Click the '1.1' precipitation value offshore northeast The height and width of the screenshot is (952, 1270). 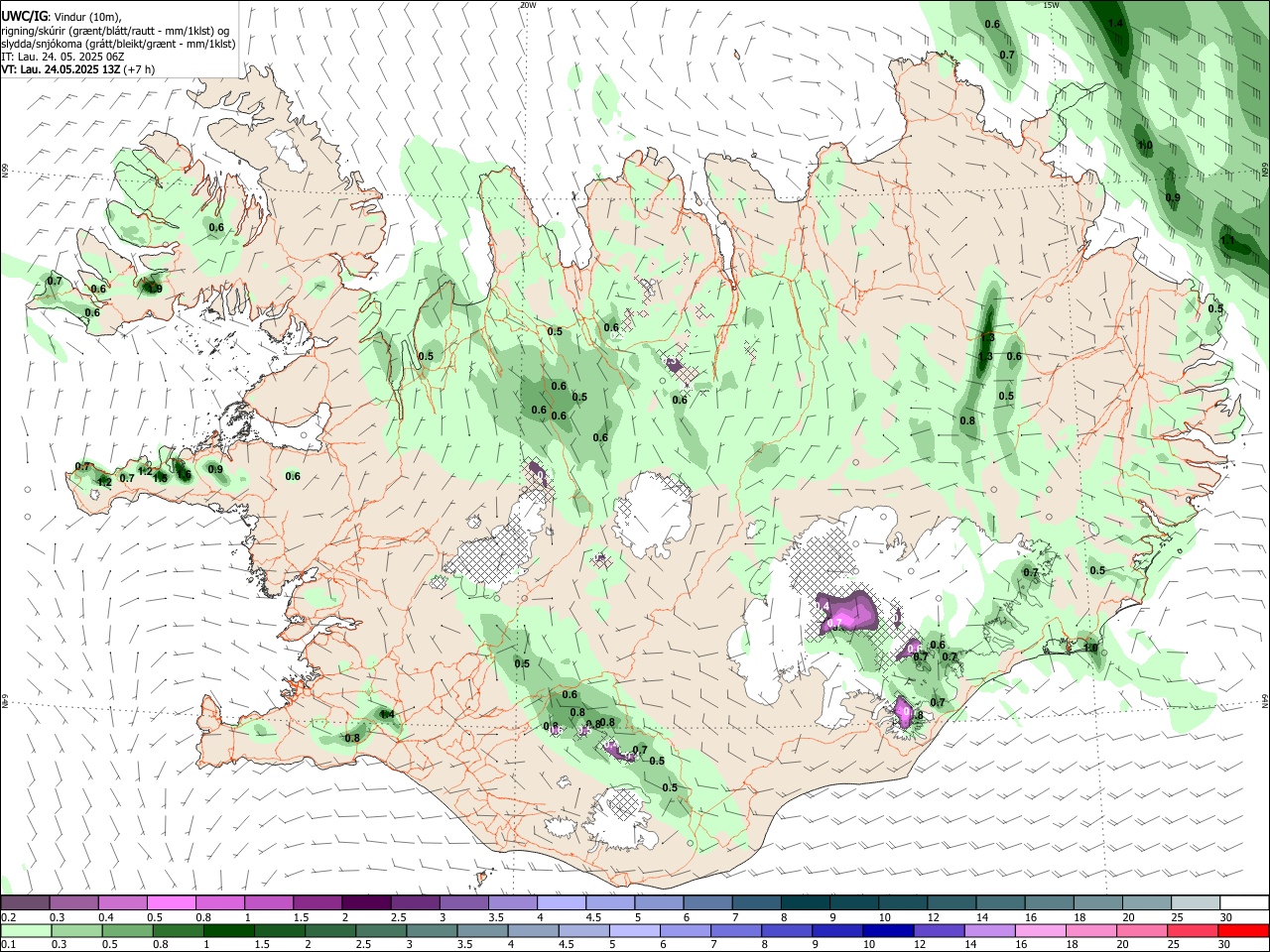(1227, 240)
